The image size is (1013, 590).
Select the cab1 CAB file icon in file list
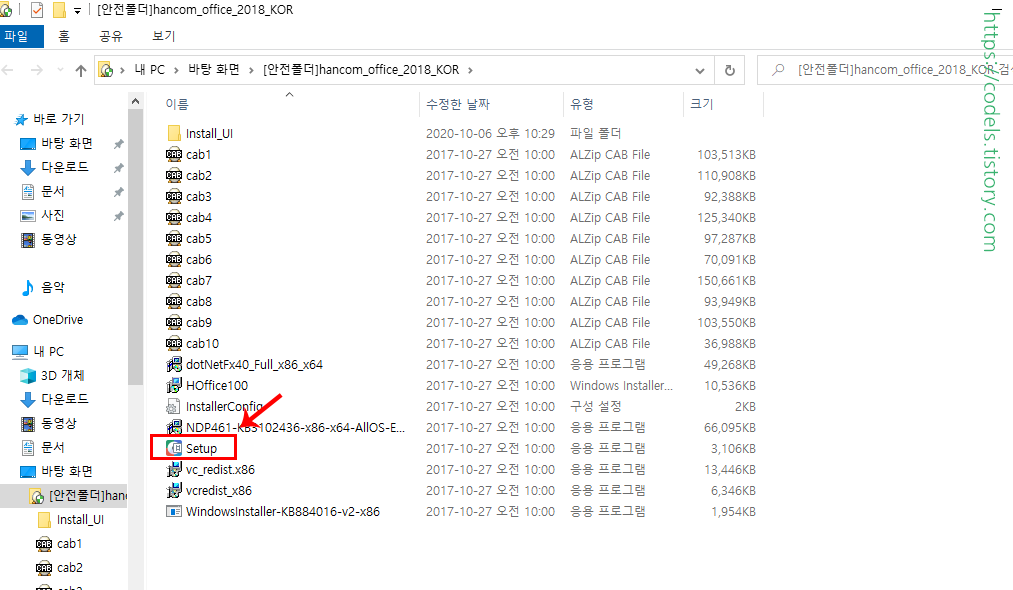point(174,154)
